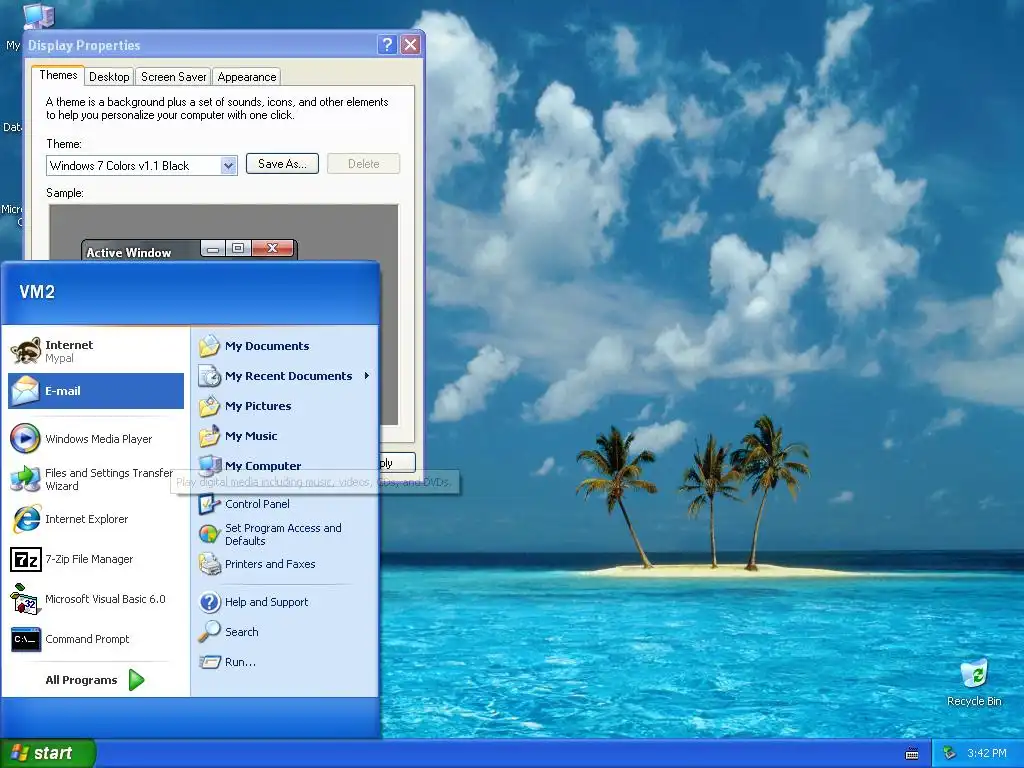Click the E-mail envelope icon
Image resolution: width=1024 pixels, height=768 pixels.
tap(25, 391)
